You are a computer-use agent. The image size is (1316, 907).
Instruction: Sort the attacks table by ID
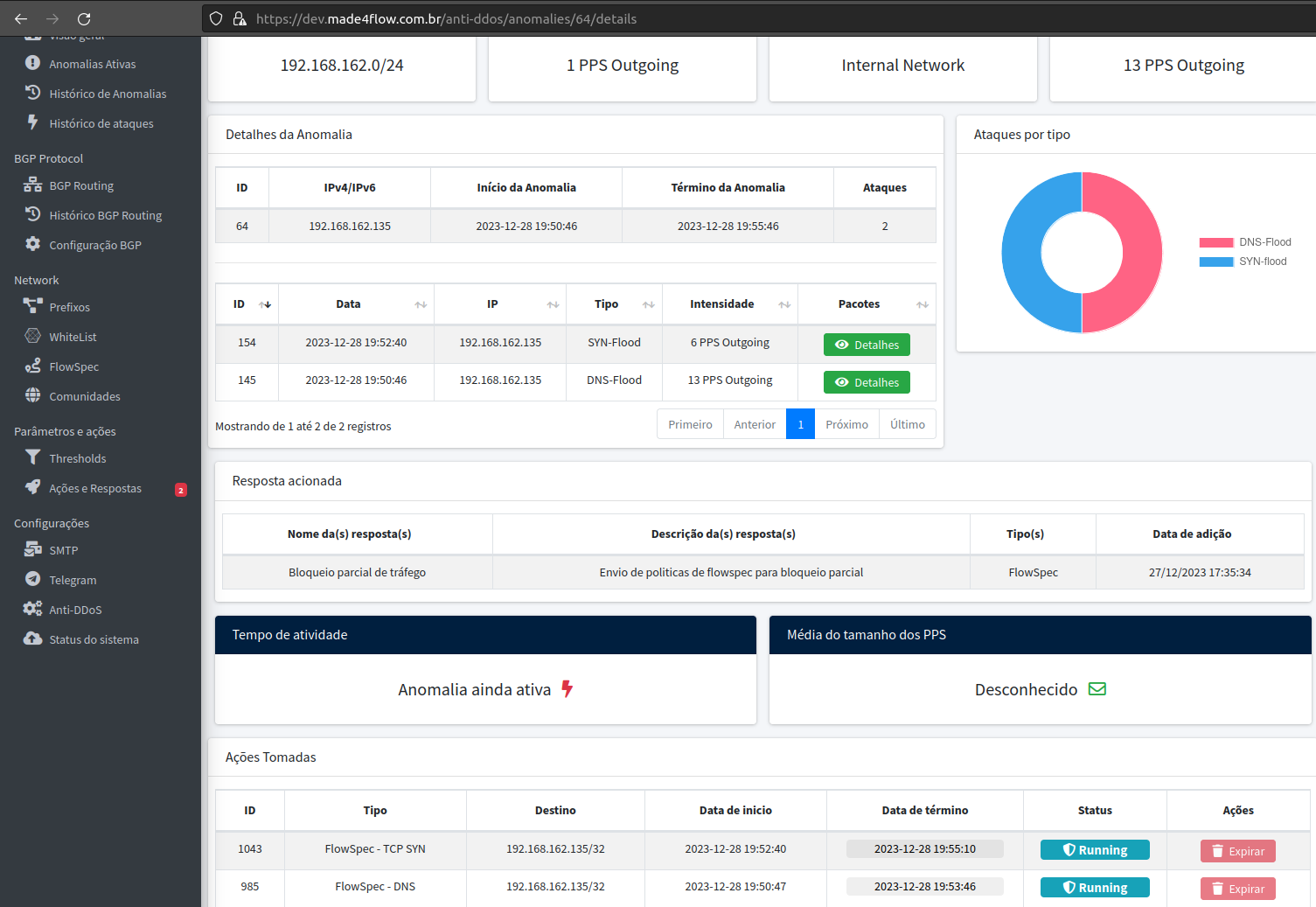pyautogui.click(x=247, y=304)
